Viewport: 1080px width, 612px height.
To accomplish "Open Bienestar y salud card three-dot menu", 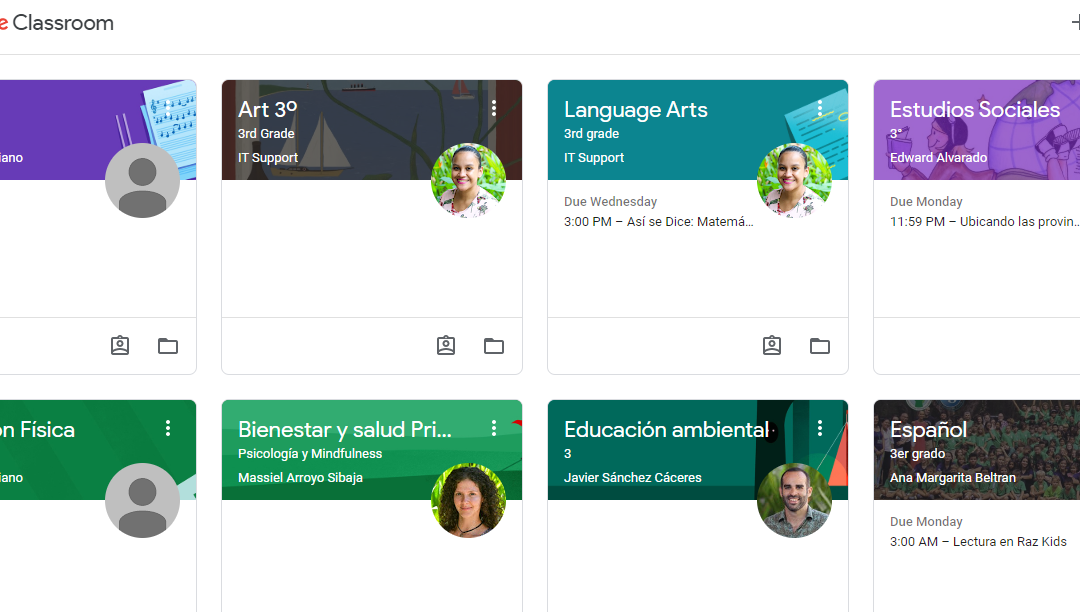I will 494,428.
